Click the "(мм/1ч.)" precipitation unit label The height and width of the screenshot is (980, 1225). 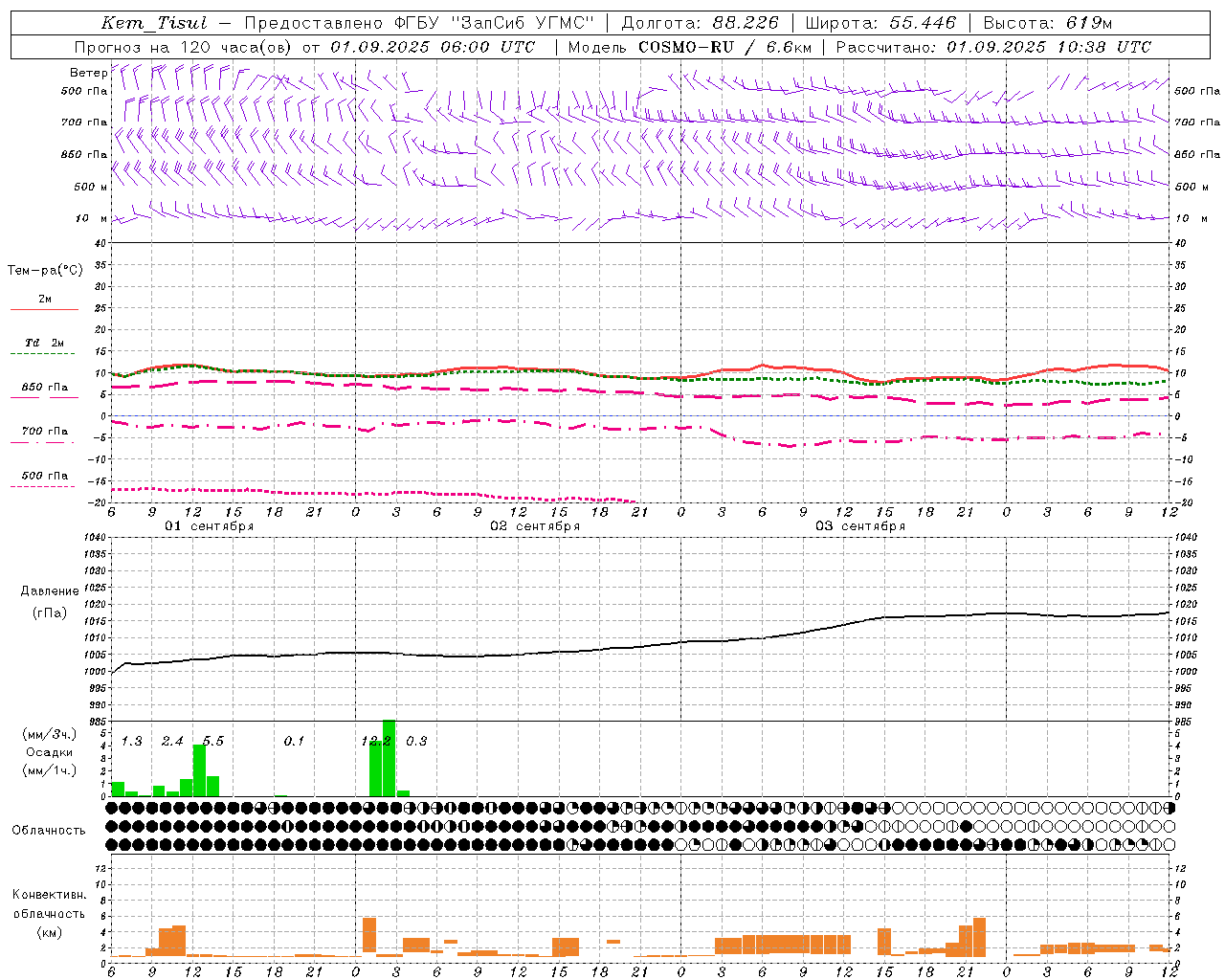tap(49, 770)
